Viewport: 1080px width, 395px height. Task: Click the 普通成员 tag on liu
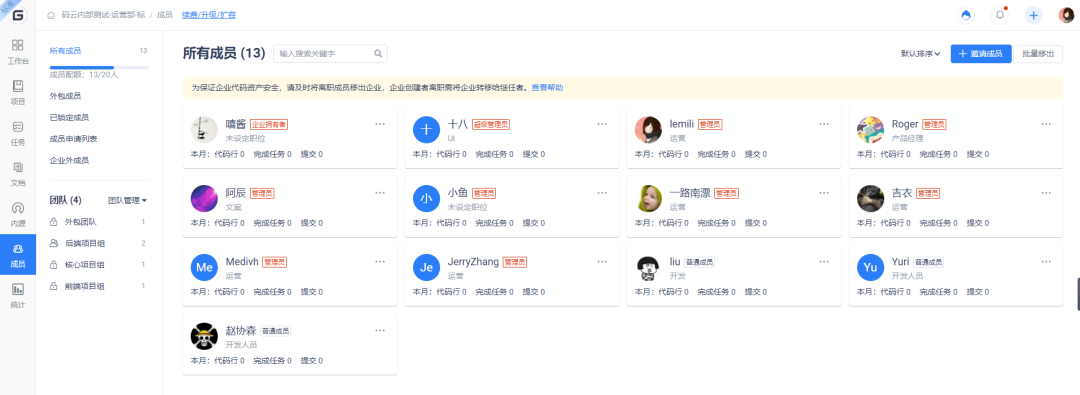[x=699, y=263]
